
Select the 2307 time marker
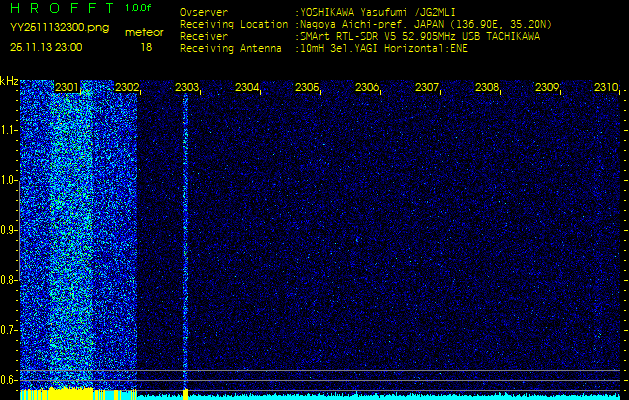point(427,88)
